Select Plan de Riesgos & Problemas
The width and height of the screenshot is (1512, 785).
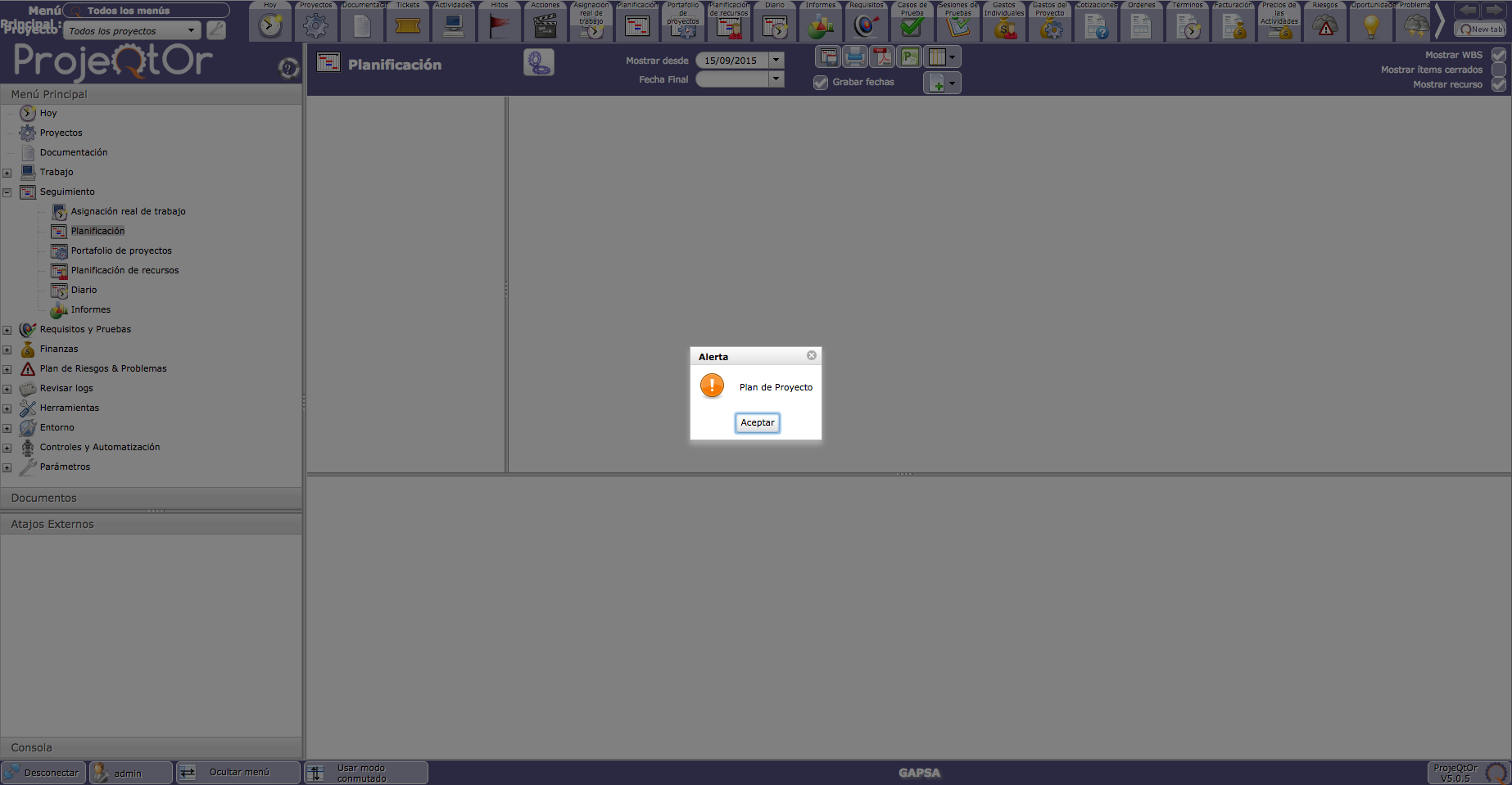coord(103,368)
